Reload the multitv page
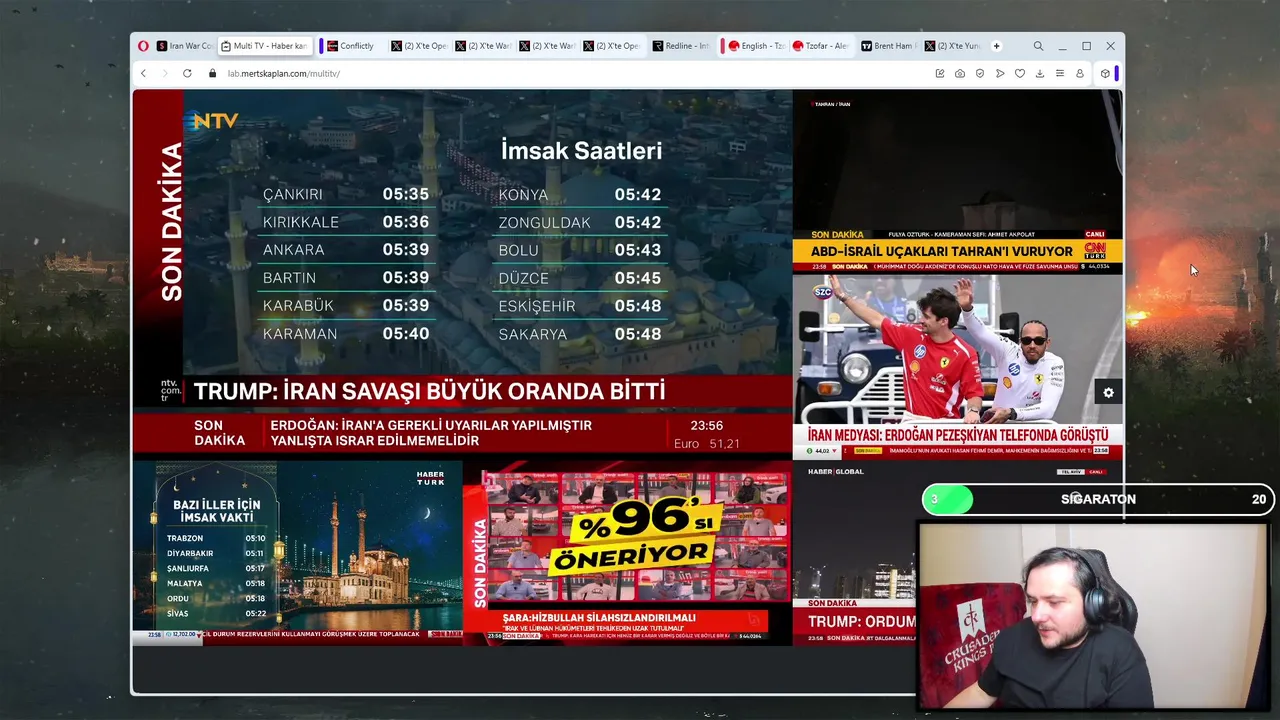This screenshot has height=720, width=1280. 187,73
